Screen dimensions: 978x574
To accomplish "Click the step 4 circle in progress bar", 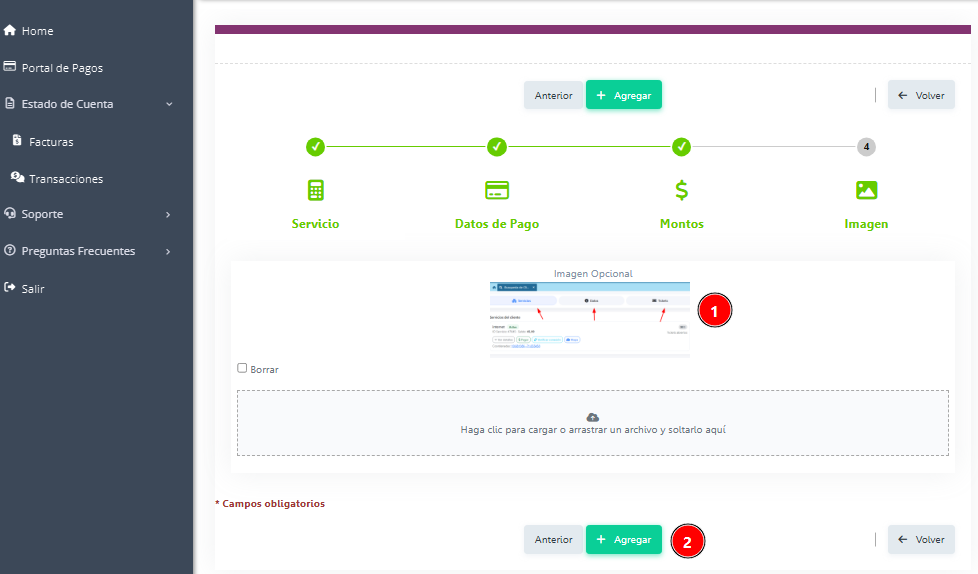I will point(866,147).
